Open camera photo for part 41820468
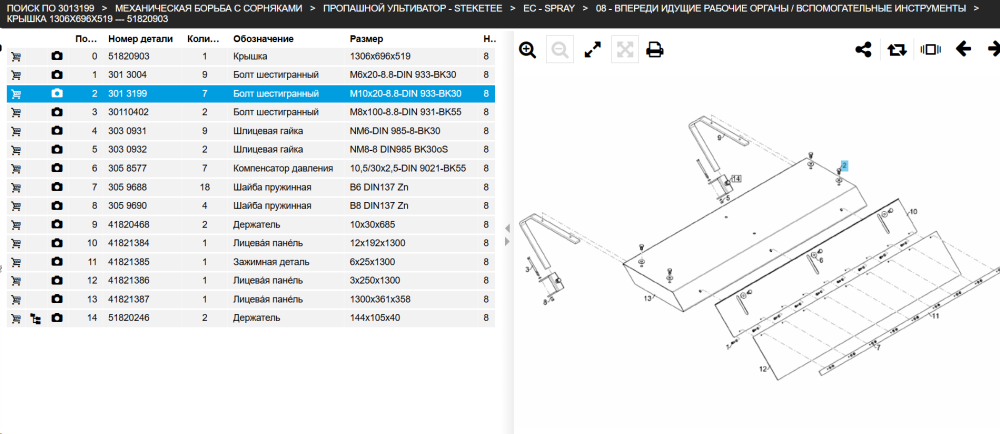1000x434 pixels. point(57,224)
